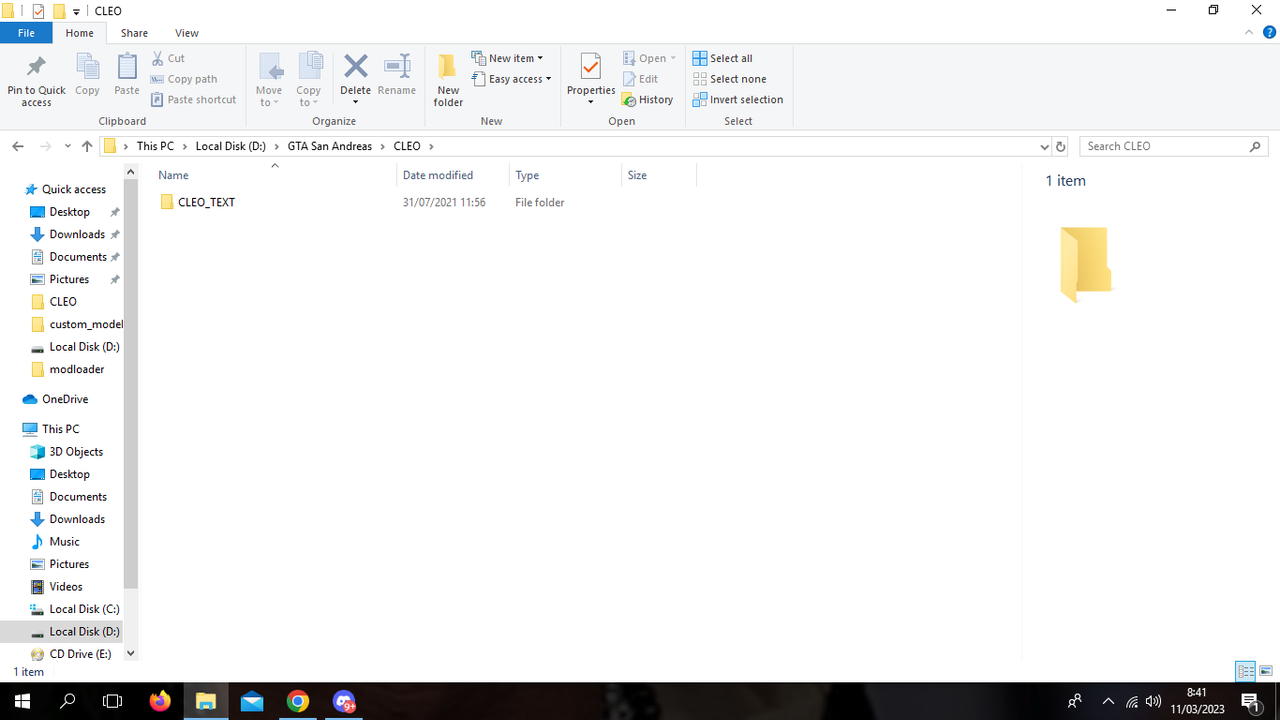Click Select all in ribbon
1280x720 pixels.
point(722,58)
